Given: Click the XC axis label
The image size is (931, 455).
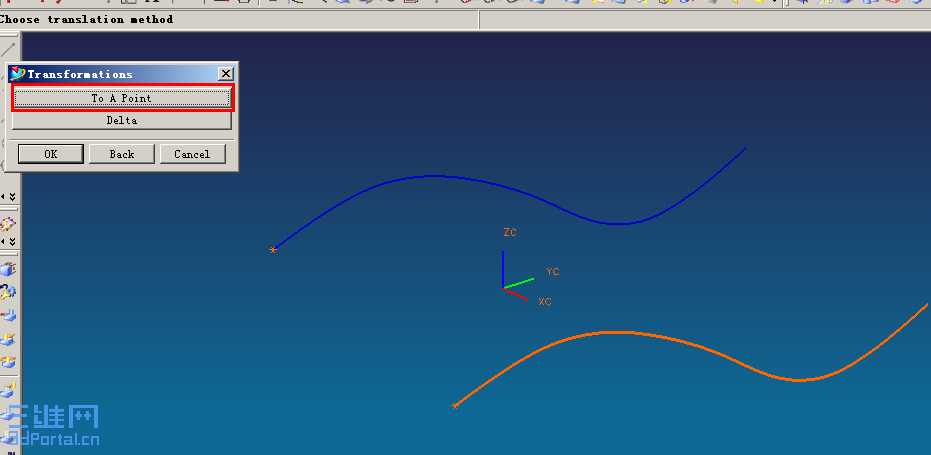Looking at the screenshot, I should [544, 302].
